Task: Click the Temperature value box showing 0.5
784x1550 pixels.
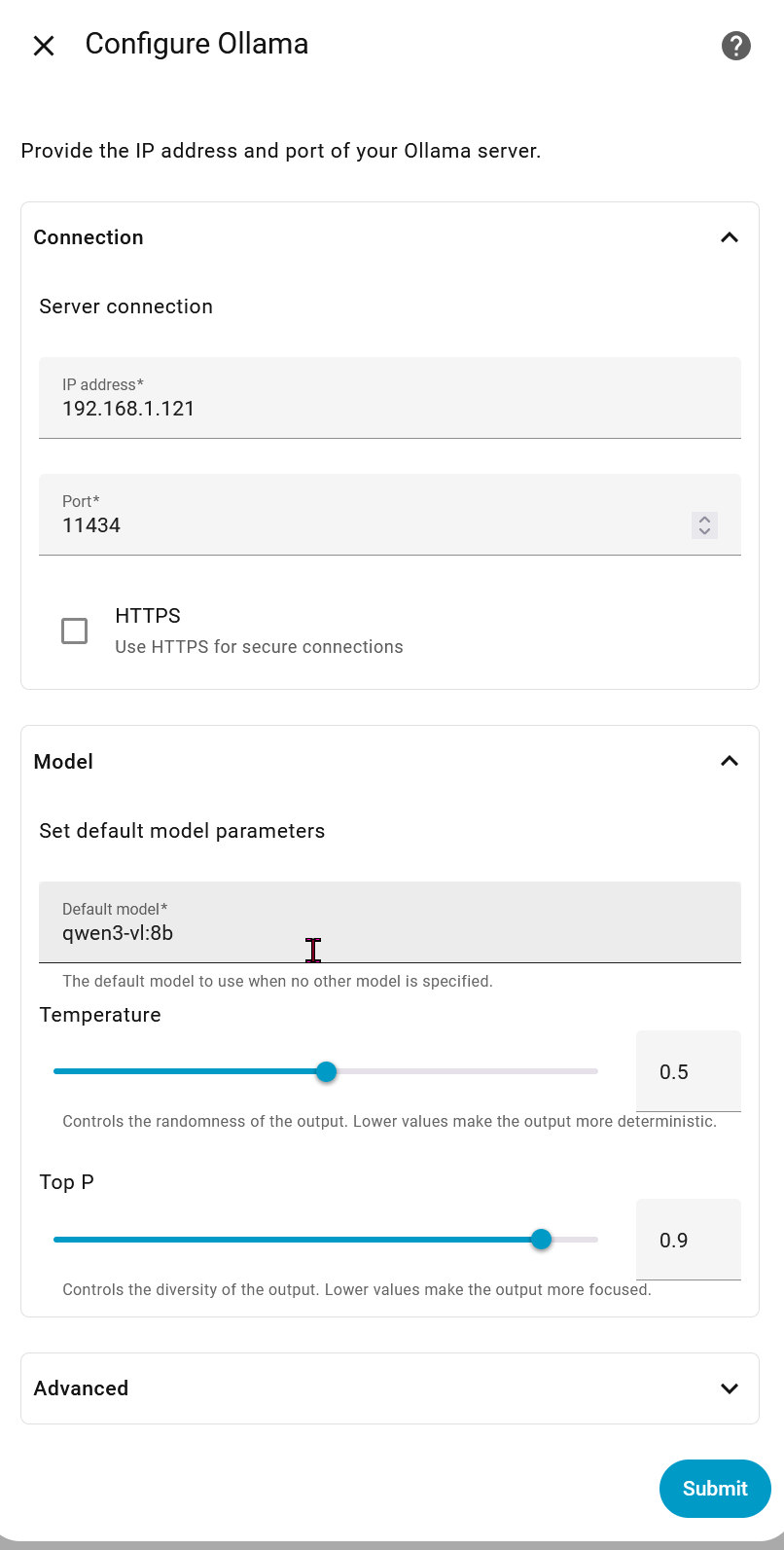Action: 688,1071
